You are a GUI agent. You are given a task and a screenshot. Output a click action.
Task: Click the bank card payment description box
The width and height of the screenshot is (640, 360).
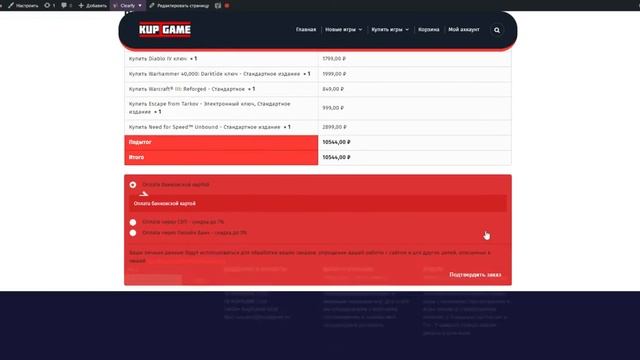[x=318, y=203]
